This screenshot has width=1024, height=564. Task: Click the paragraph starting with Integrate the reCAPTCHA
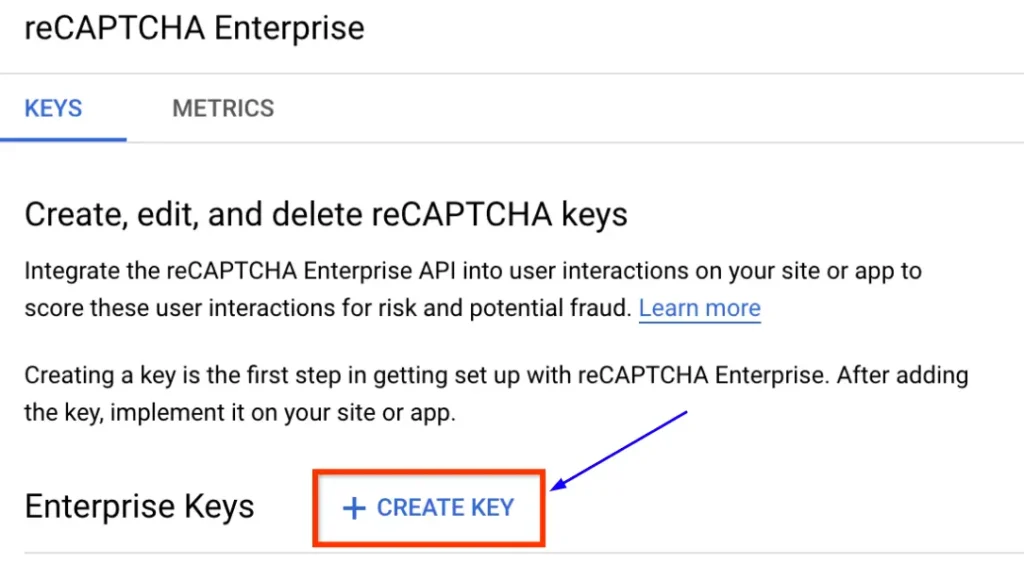tap(473, 289)
